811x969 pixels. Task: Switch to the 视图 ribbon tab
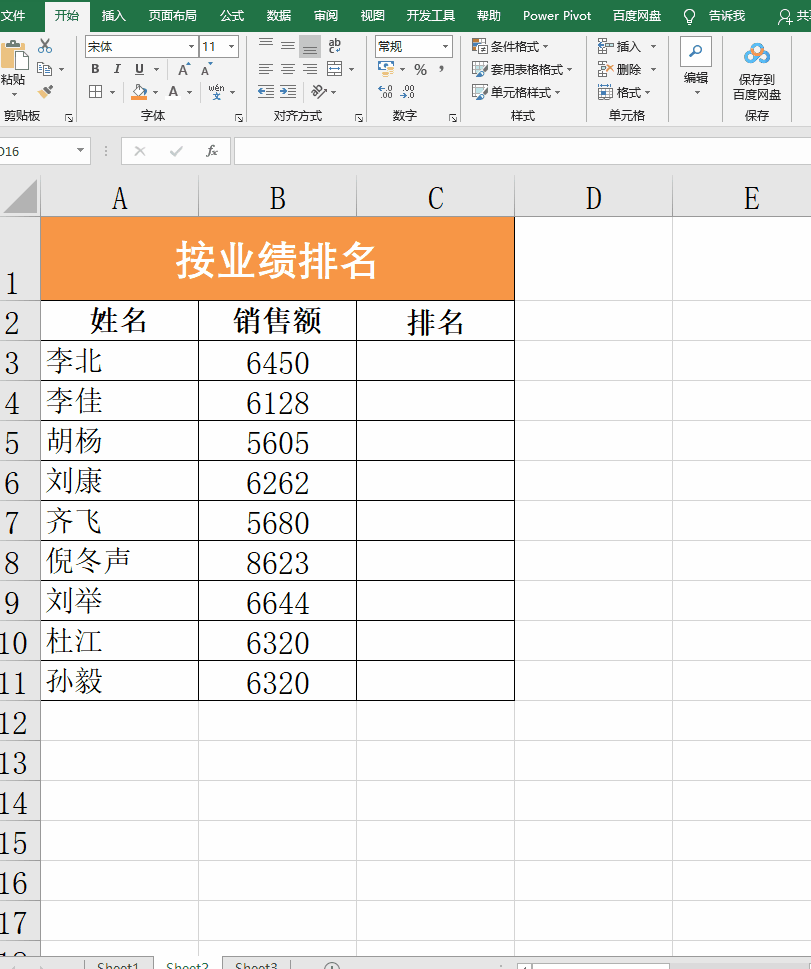372,15
